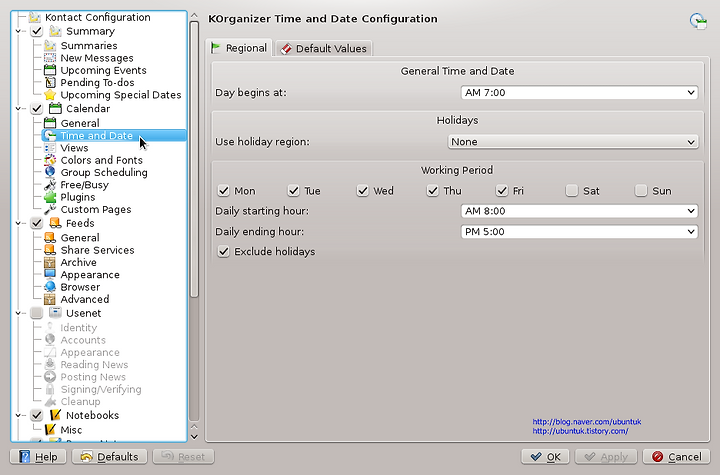Click the Notebooks group icon

[x=55, y=415]
